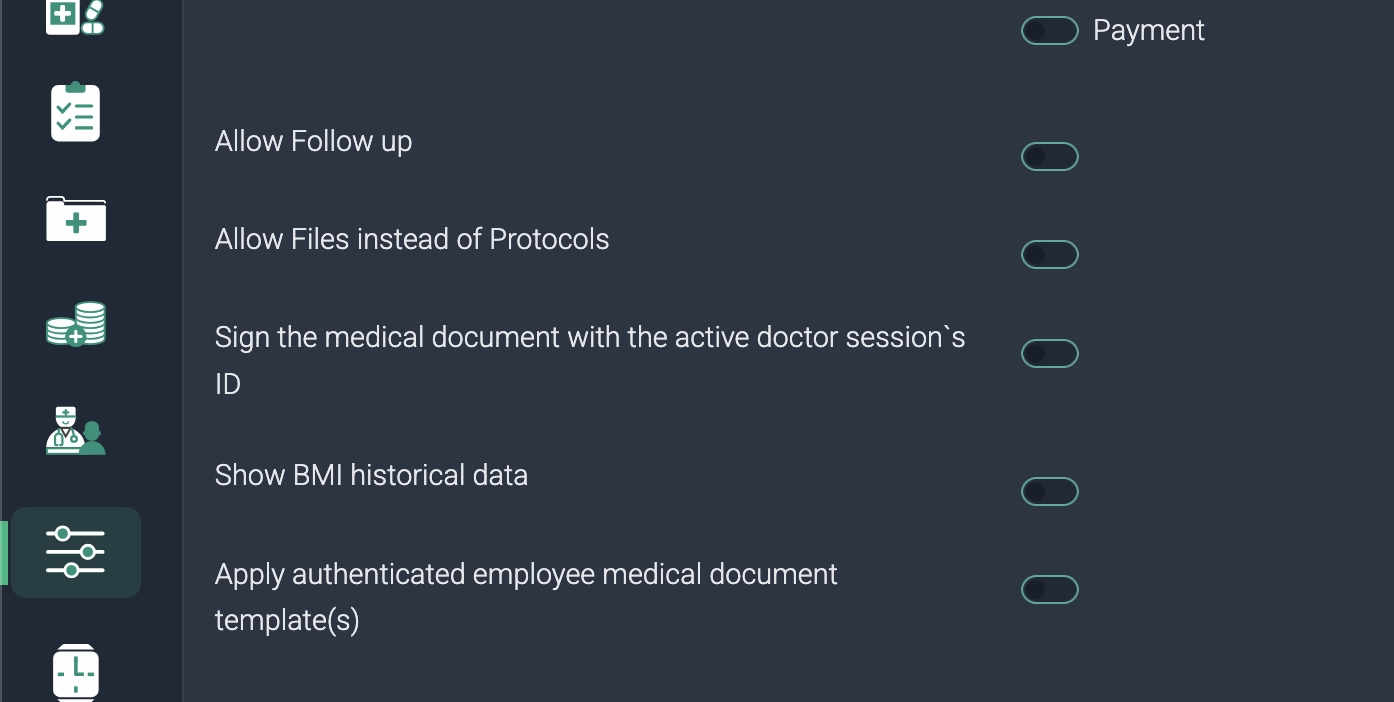Open the pharmacy medication sidebar icon

[x=75, y=17]
